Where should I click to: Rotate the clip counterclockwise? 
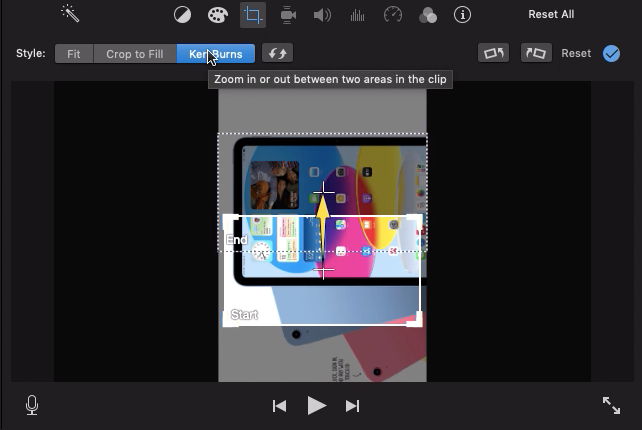[x=494, y=54]
